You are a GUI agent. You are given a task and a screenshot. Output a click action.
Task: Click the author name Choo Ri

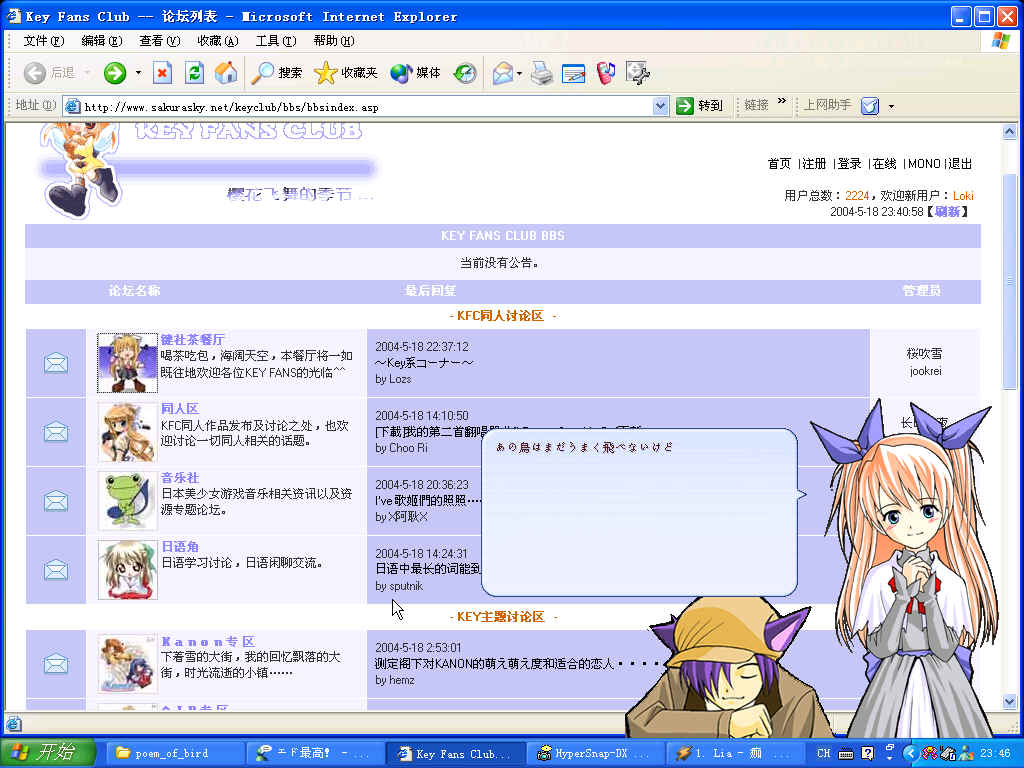click(408, 448)
